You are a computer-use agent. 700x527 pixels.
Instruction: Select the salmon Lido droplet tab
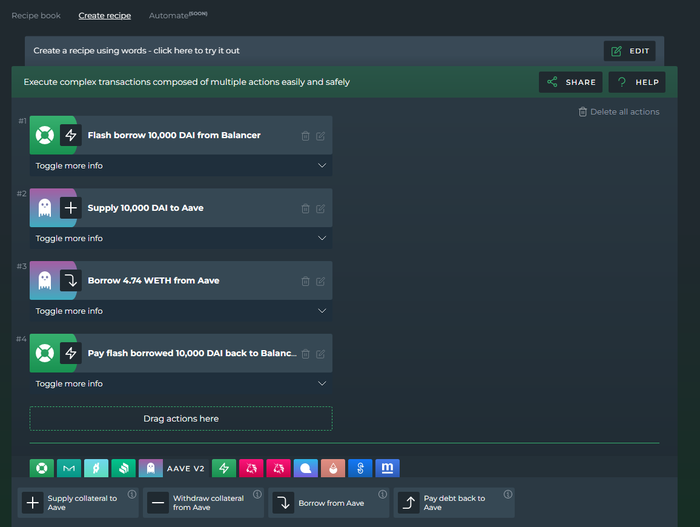click(333, 468)
